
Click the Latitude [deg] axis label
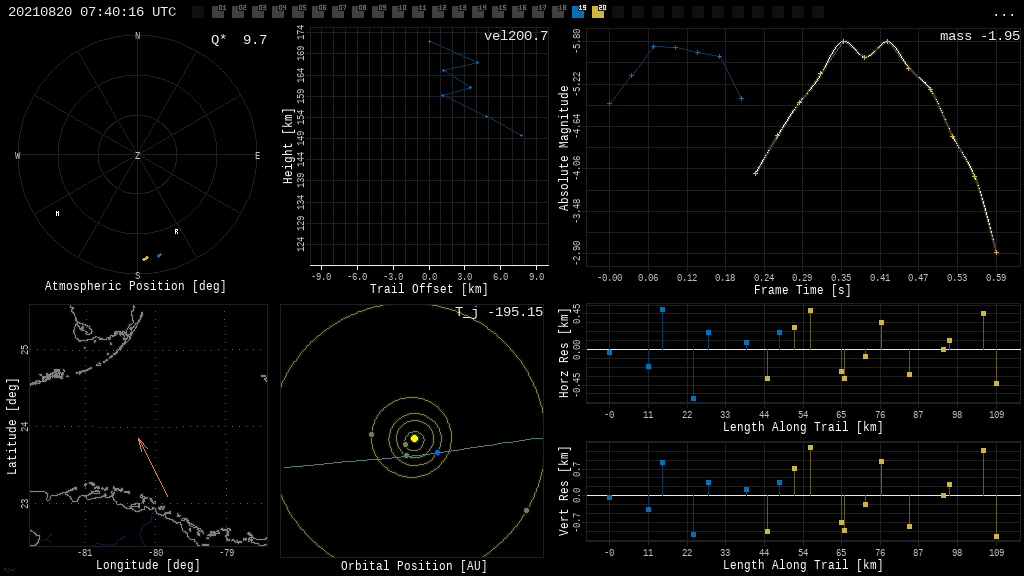[x=12, y=426]
